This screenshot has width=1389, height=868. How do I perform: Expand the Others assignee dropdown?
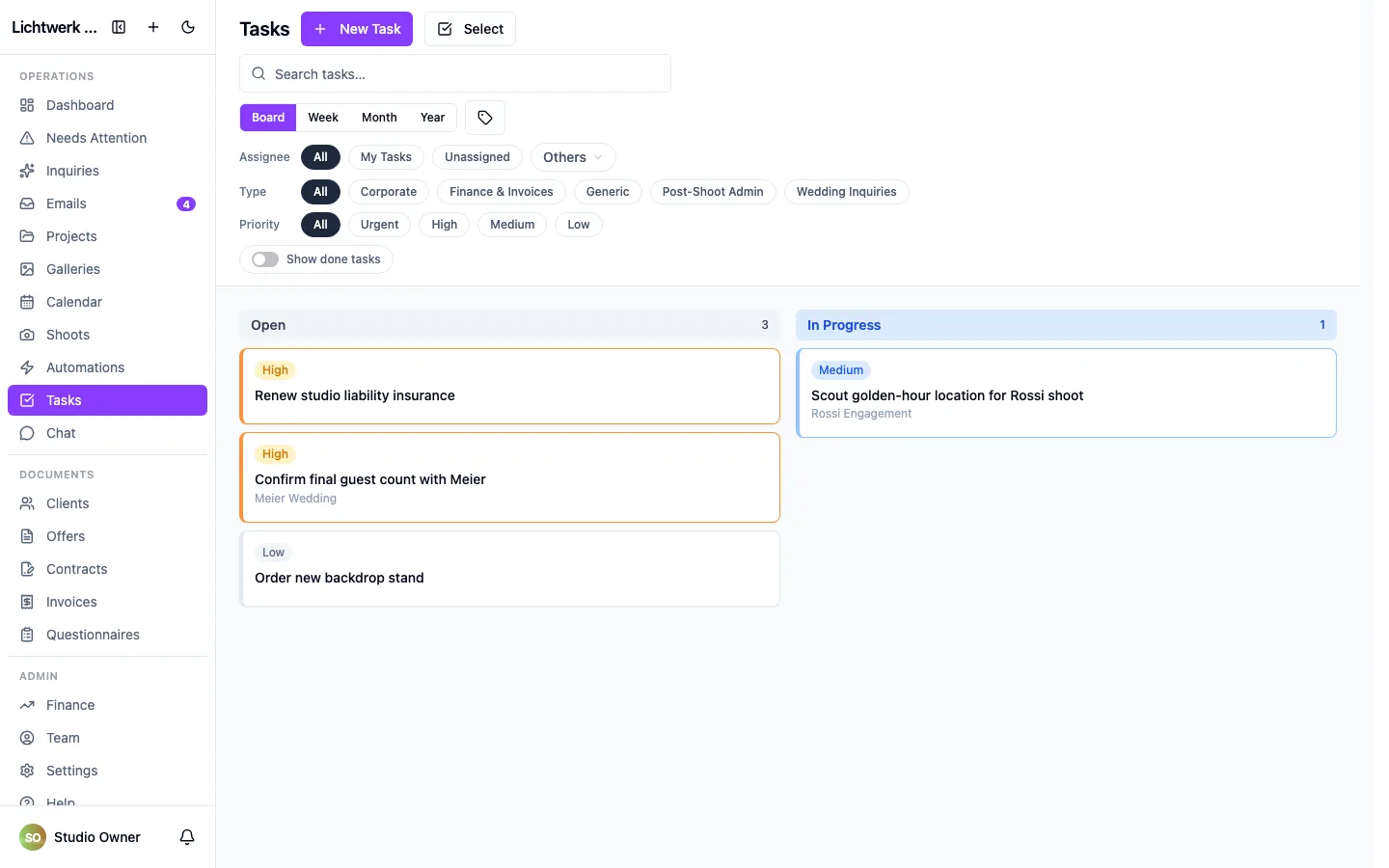[x=573, y=157]
